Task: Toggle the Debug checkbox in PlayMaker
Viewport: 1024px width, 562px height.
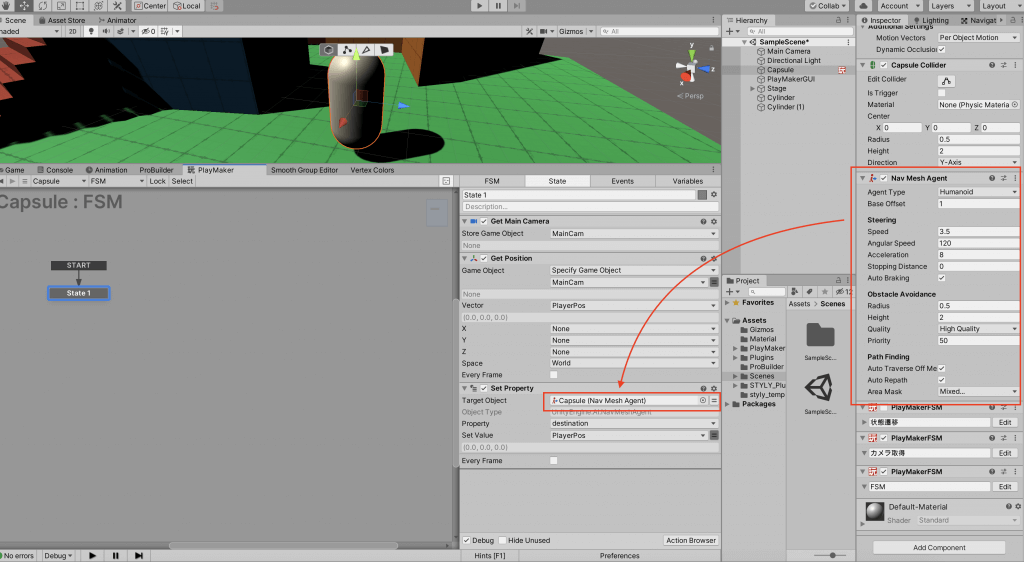Action: [467, 541]
